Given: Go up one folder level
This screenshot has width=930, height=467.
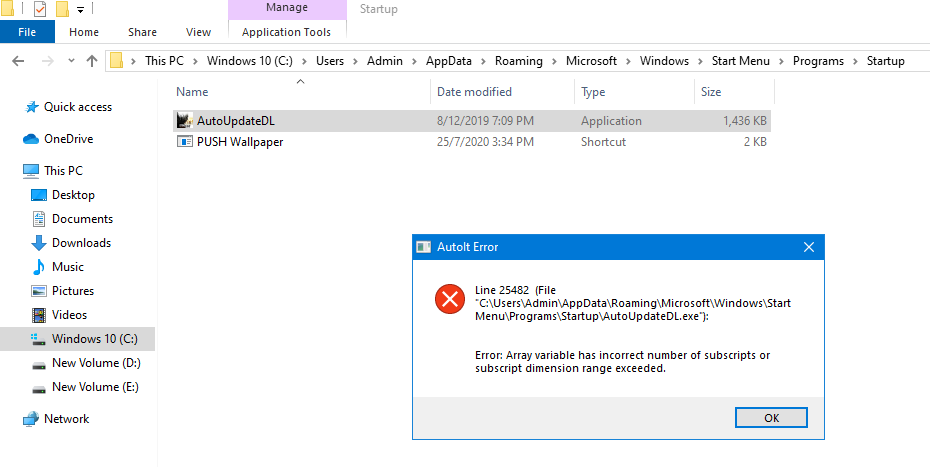Looking at the screenshot, I should point(92,61).
